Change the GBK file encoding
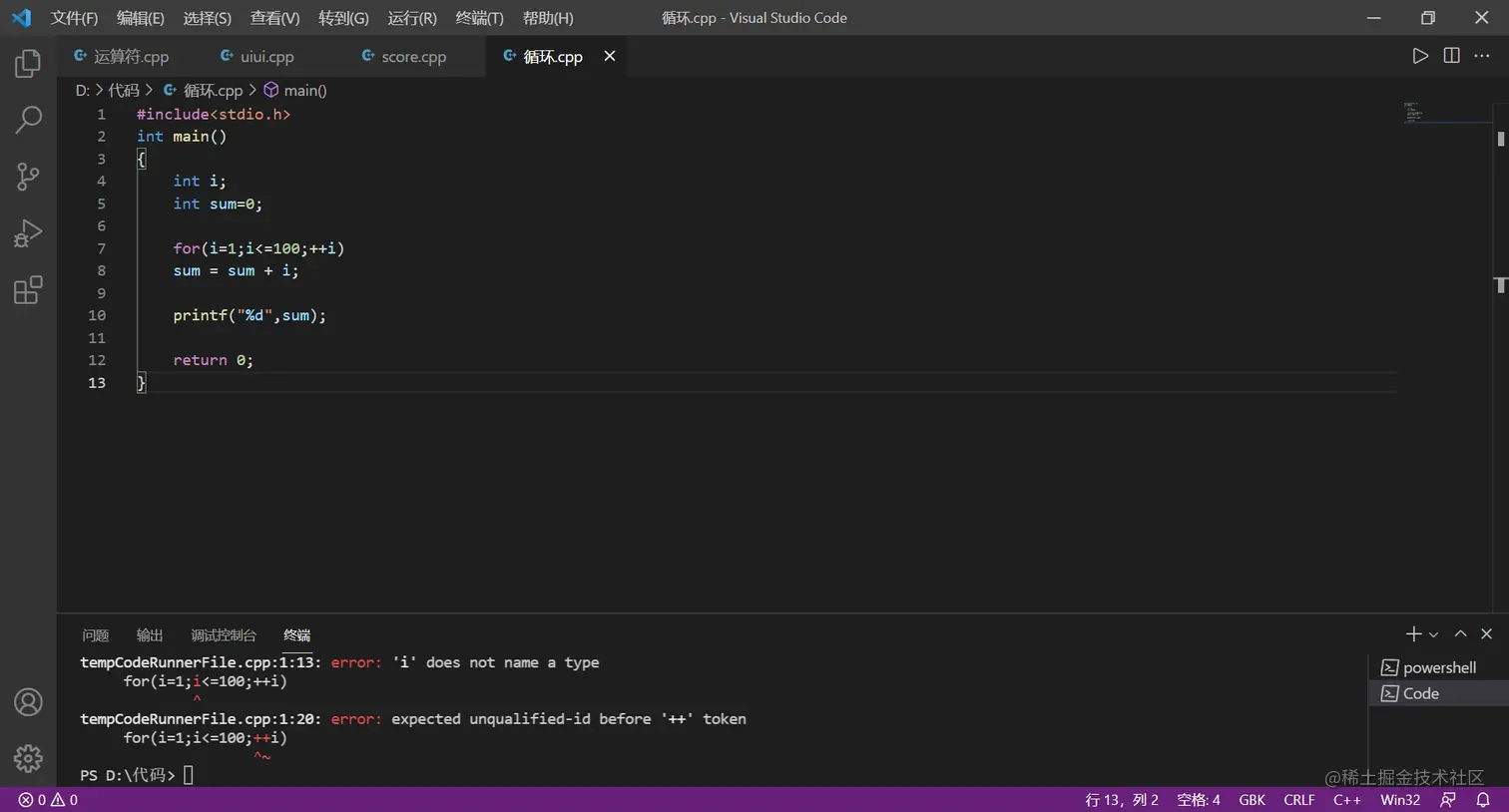Viewport: 1509px width, 812px height. [x=1253, y=799]
